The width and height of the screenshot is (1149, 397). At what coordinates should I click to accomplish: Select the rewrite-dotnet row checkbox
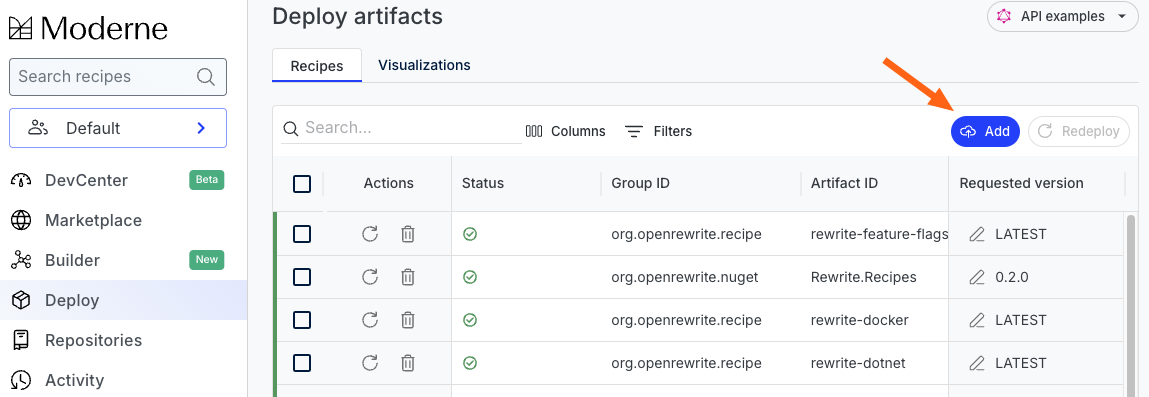point(302,363)
